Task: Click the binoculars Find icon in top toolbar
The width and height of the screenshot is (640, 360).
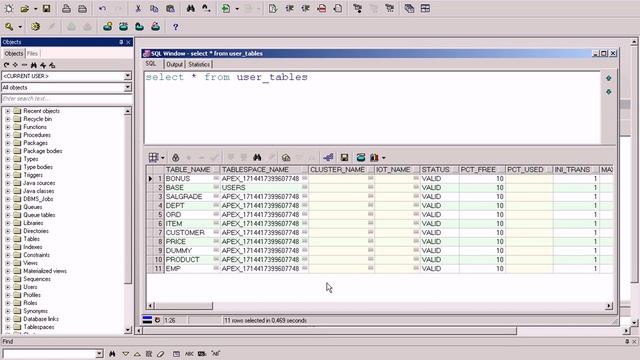Action: [x=190, y=9]
